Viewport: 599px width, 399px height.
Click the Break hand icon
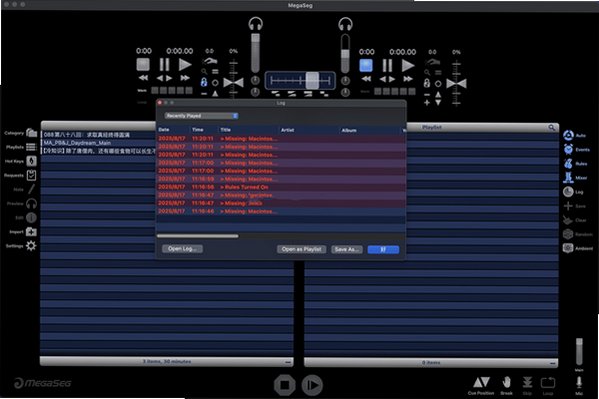coord(507,382)
